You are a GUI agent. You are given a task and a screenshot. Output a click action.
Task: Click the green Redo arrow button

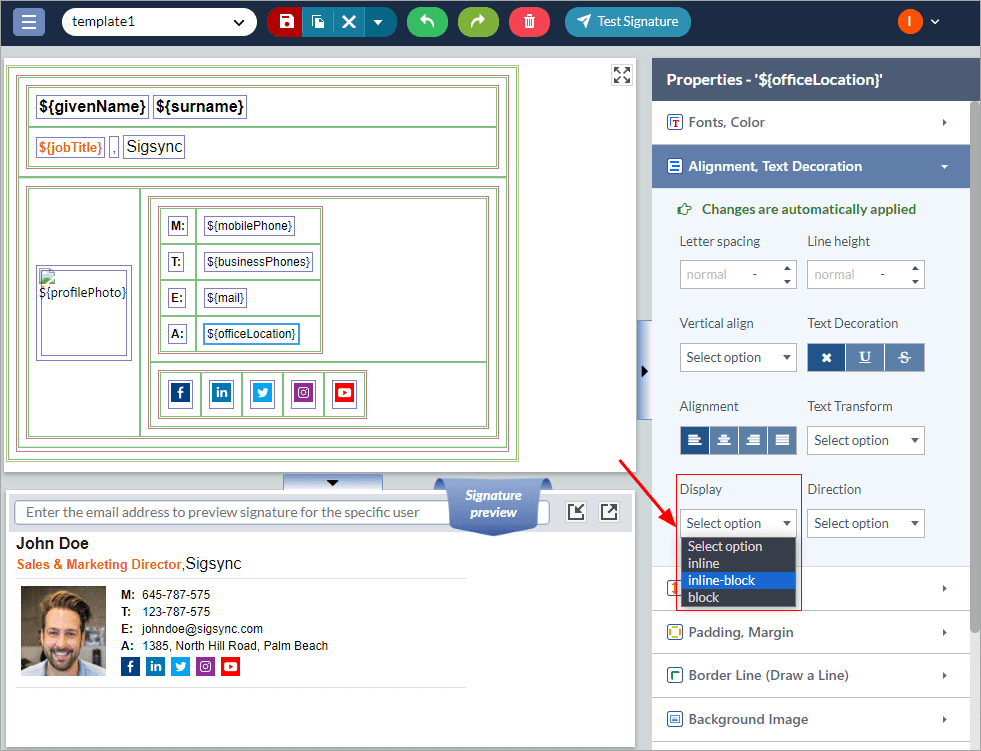point(478,21)
